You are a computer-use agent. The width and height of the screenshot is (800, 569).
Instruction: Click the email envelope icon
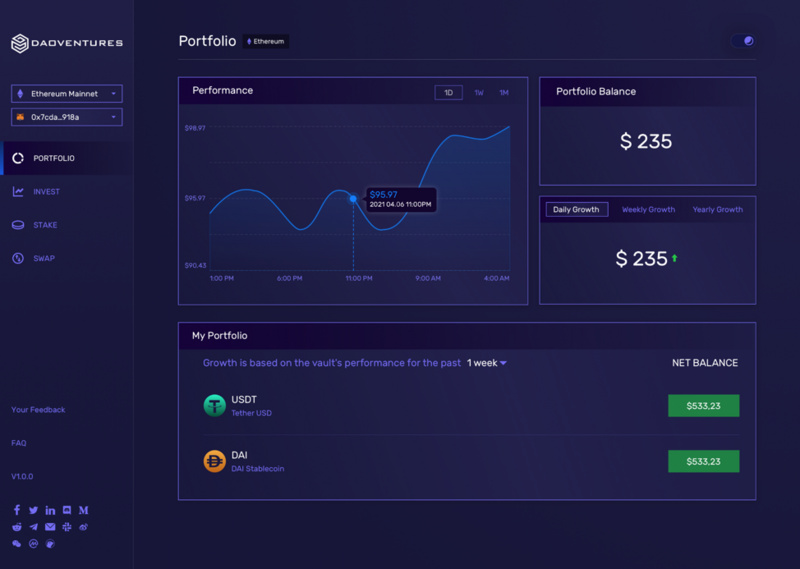pyautogui.click(x=50, y=527)
